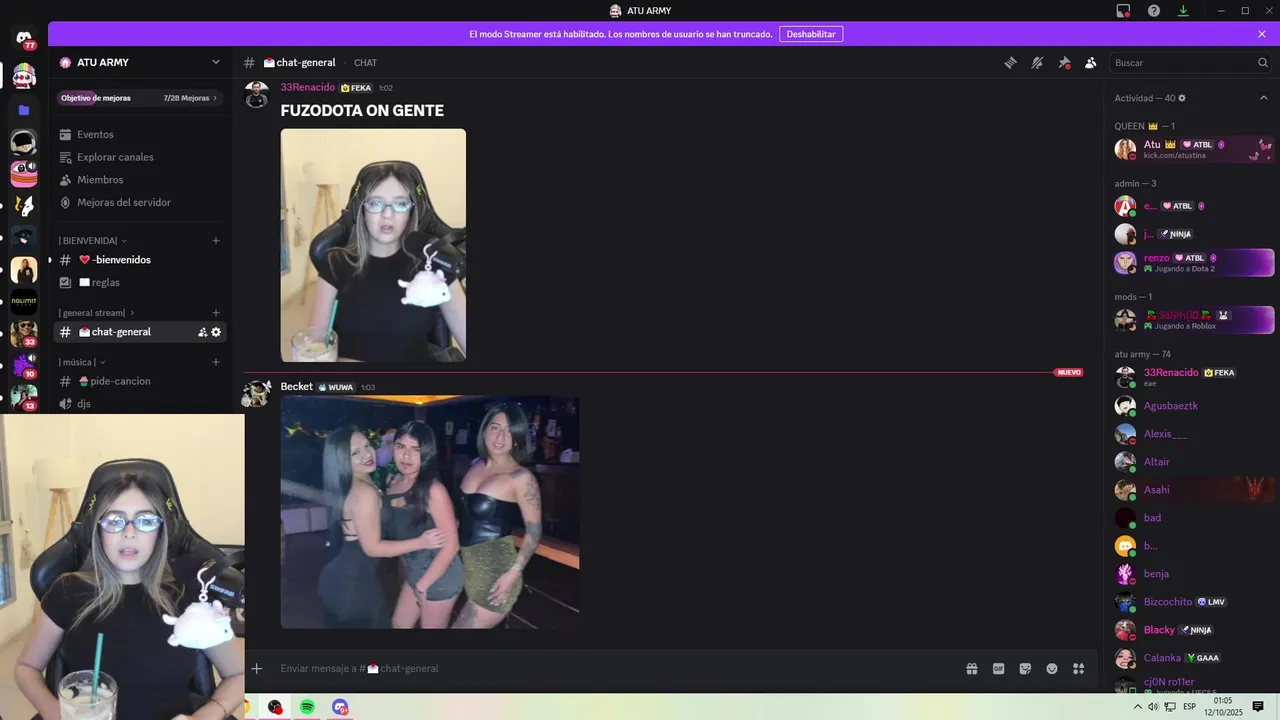Open Calanka member profile
The width and height of the screenshot is (1280, 720).
[1193, 658]
